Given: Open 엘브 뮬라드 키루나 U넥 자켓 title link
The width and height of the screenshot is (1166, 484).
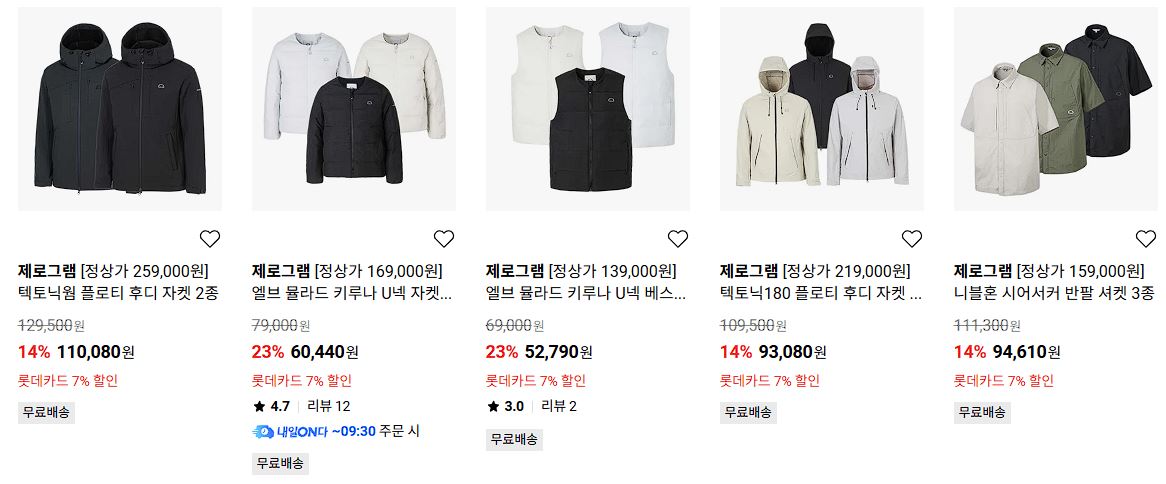Looking at the screenshot, I should coord(352,294).
